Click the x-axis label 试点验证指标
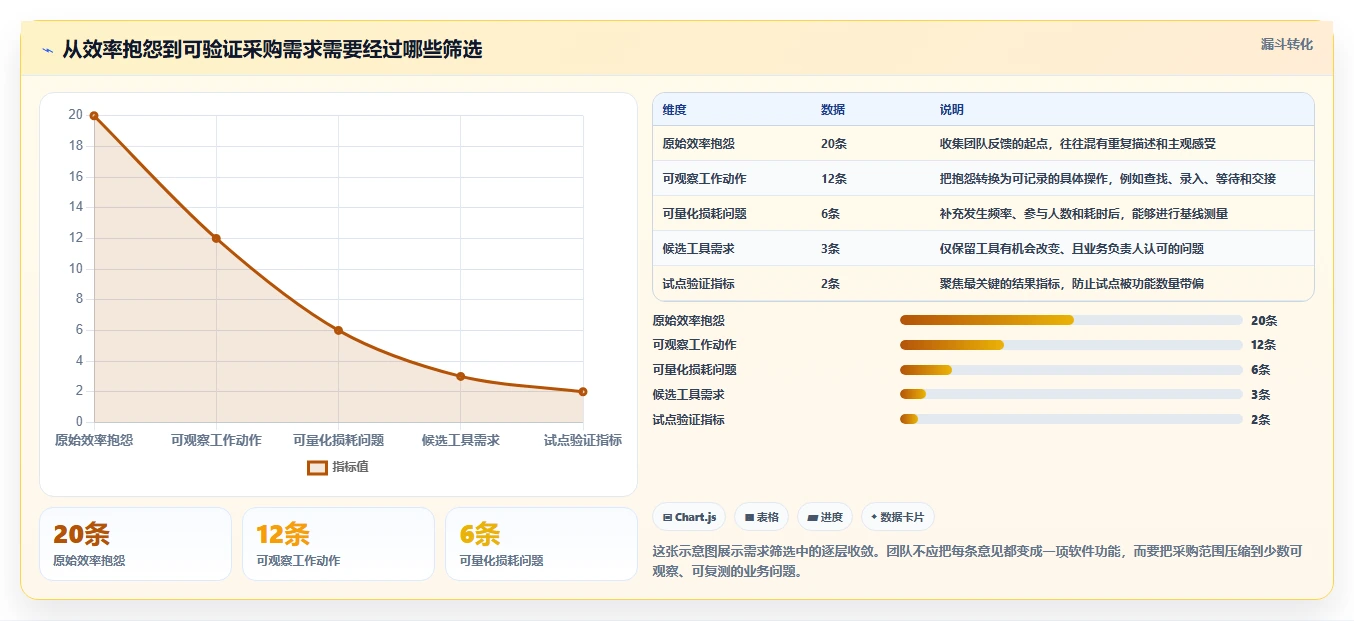The image size is (1354, 621). pos(583,441)
